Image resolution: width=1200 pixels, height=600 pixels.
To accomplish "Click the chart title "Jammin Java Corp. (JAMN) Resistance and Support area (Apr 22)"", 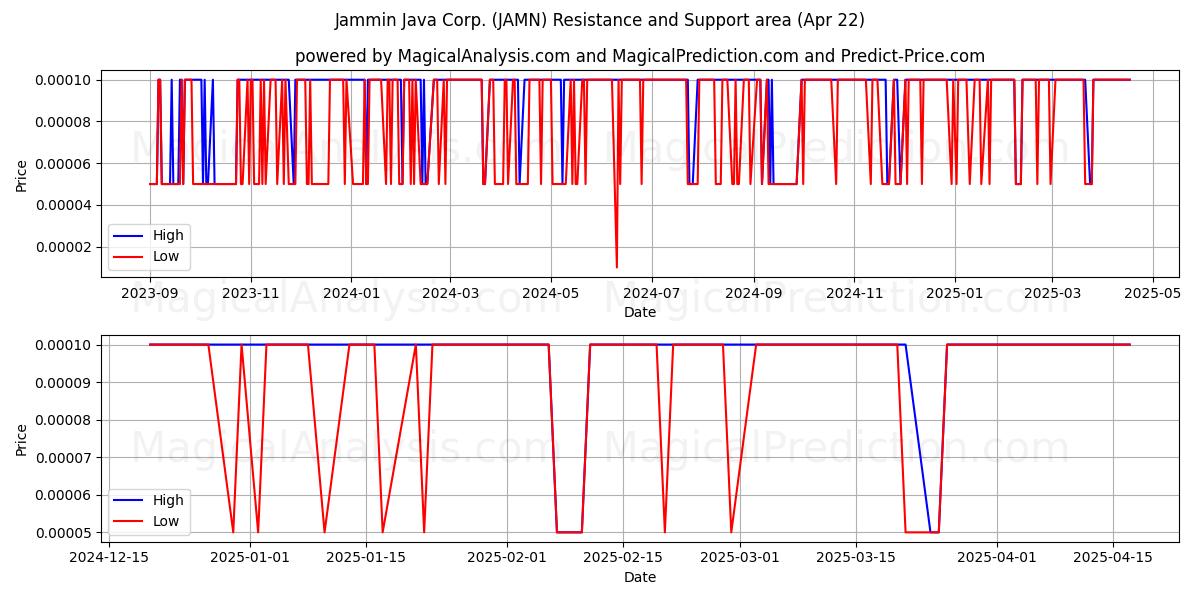I will point(600,20).
